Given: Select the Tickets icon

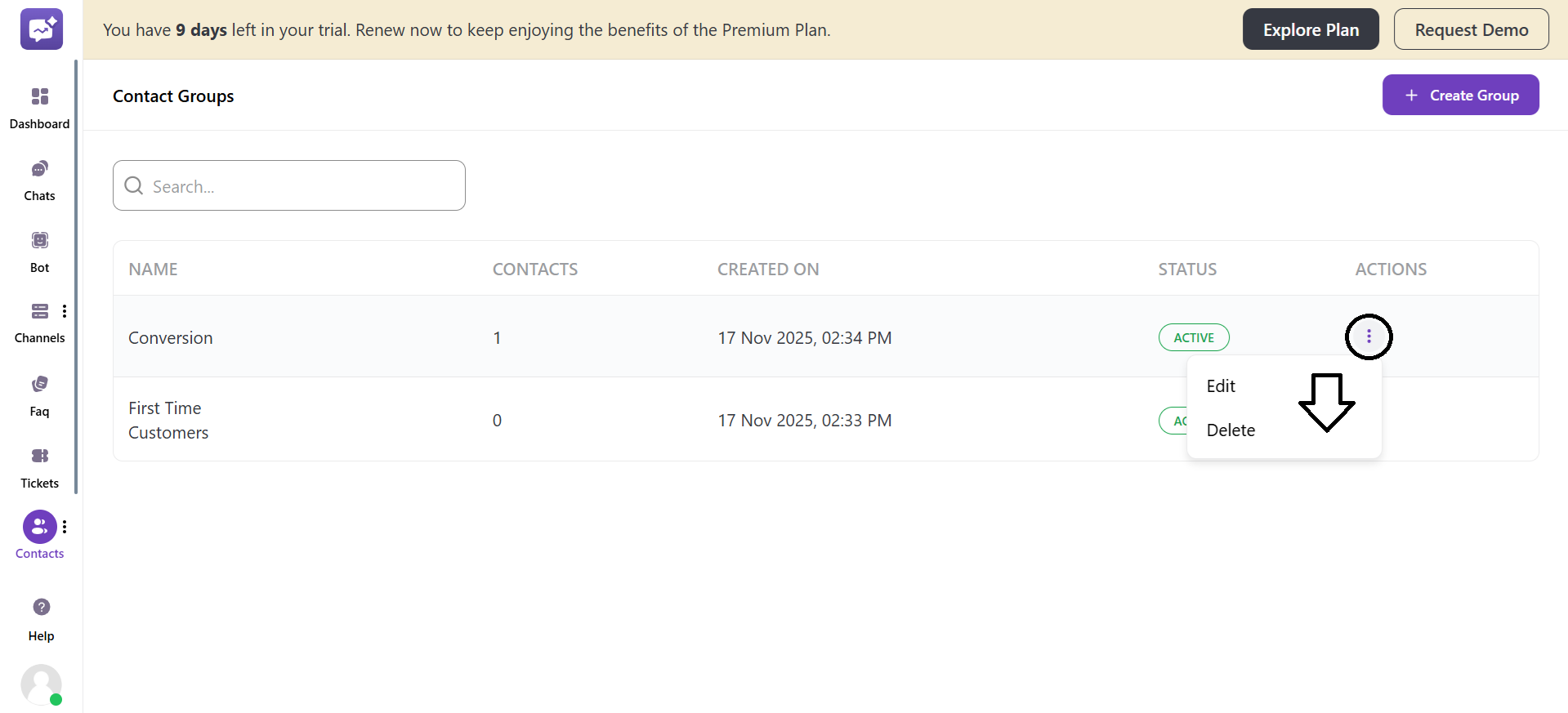Looking at the screenshot, I should (x=39, y=456).
